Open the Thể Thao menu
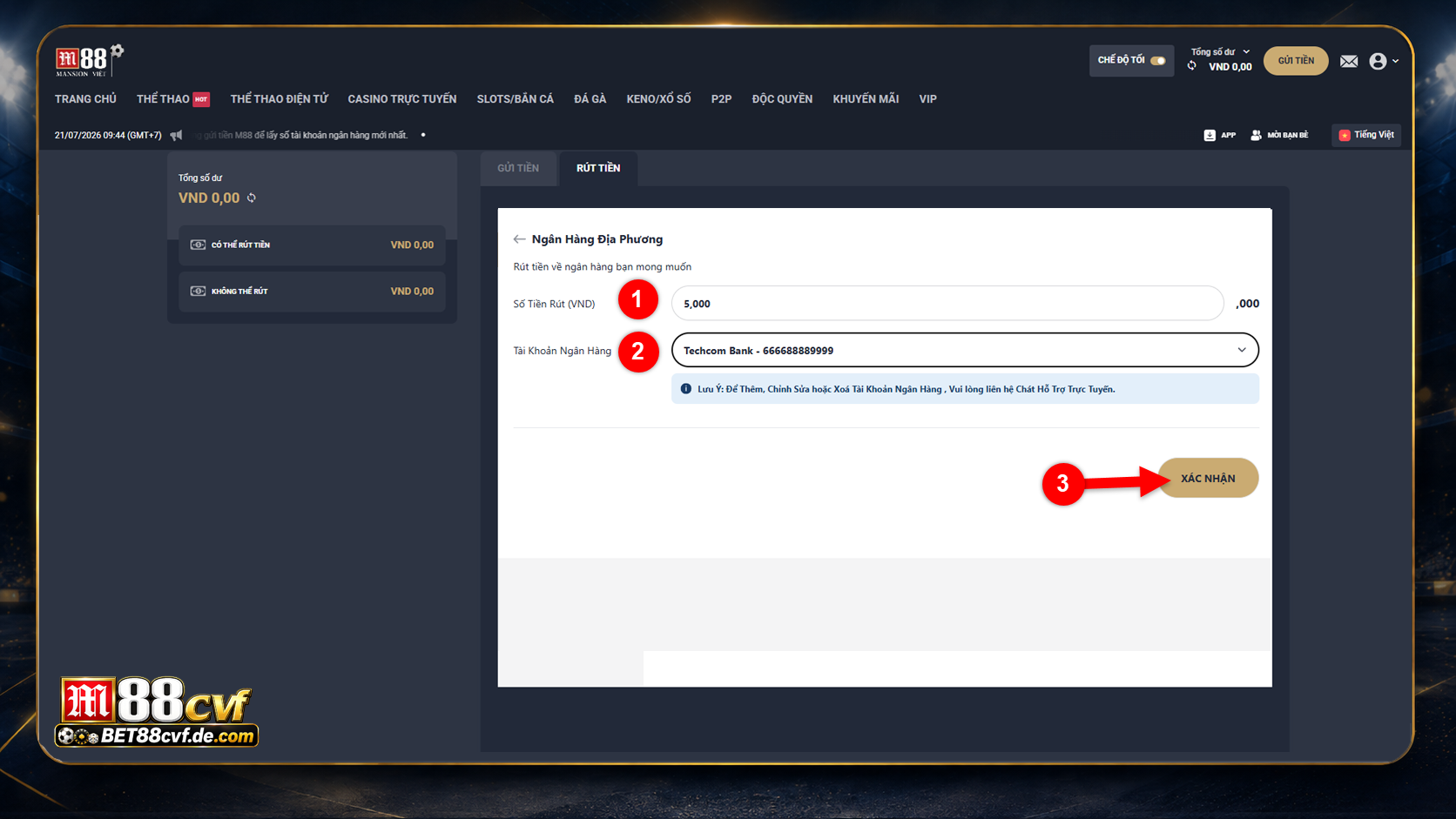Screen dimensions: 1456x819 click(163, 99)
